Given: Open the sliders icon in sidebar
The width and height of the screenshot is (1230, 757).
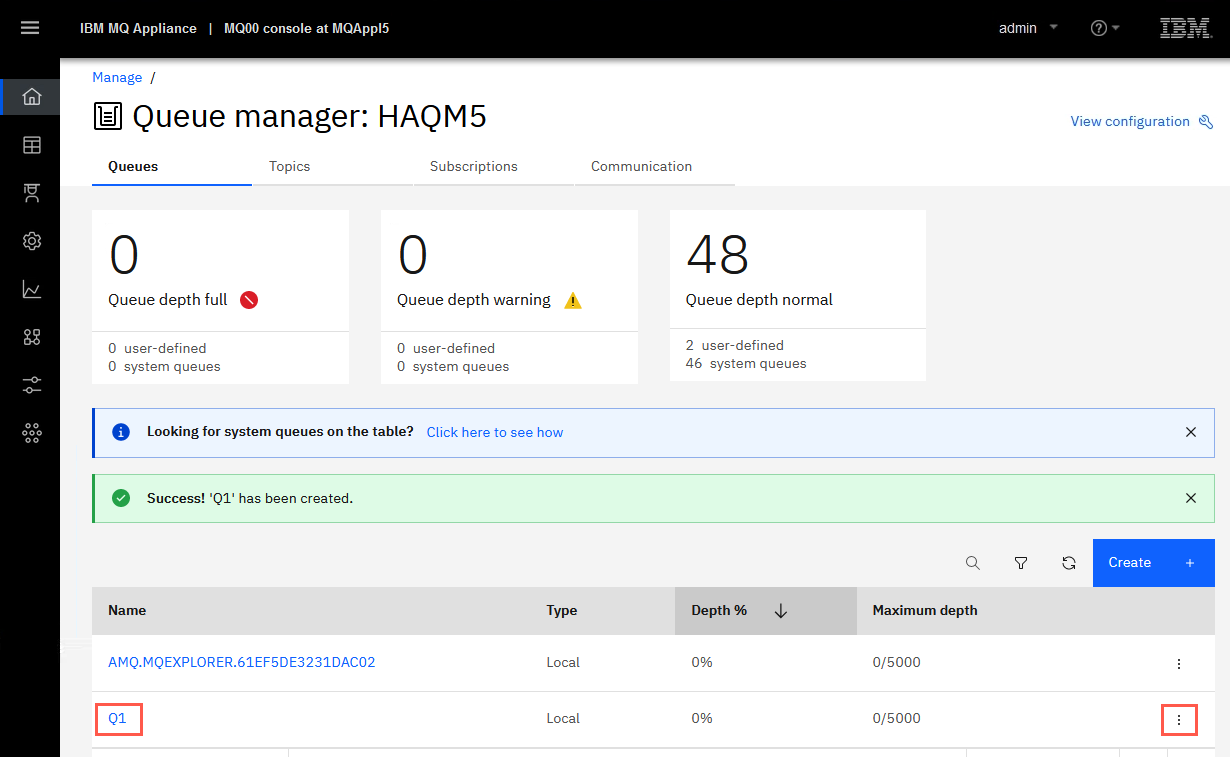Looking at the screenshot, I should pos(32,385).
